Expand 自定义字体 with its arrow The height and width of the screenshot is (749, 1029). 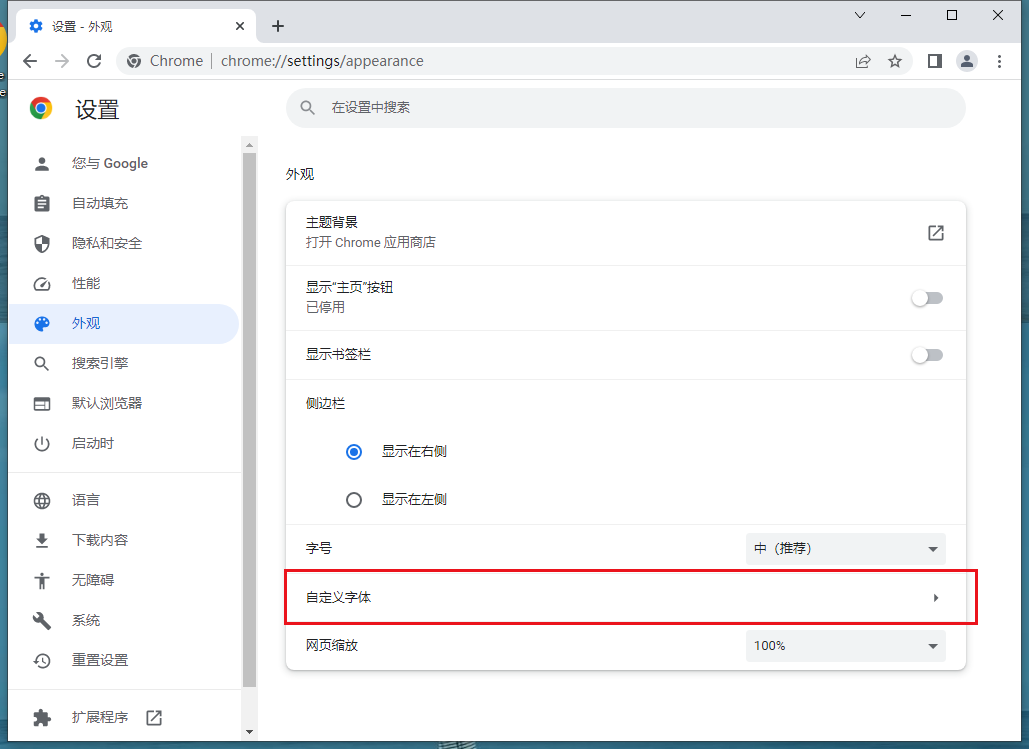(936, 597)
